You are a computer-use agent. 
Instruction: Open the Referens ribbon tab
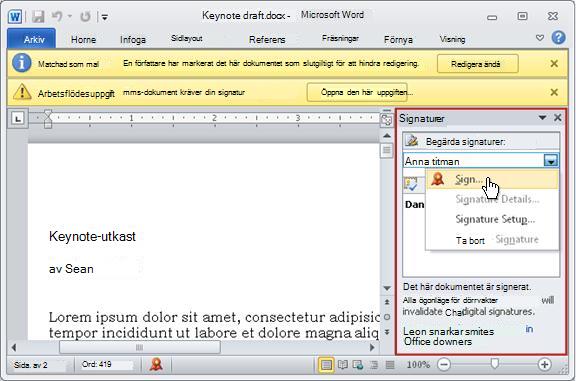[267, 39]
